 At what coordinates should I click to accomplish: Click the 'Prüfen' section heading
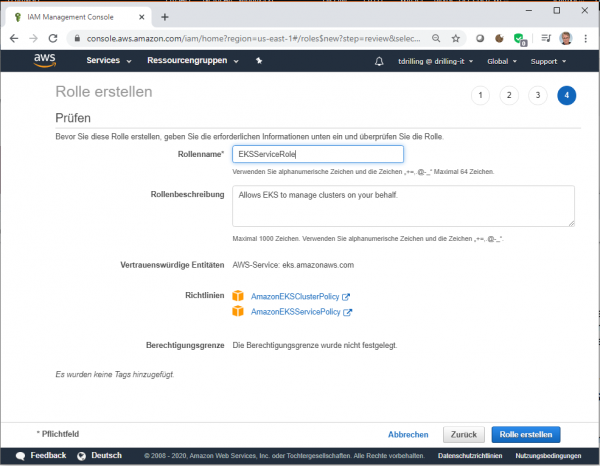tap(73, 118)
